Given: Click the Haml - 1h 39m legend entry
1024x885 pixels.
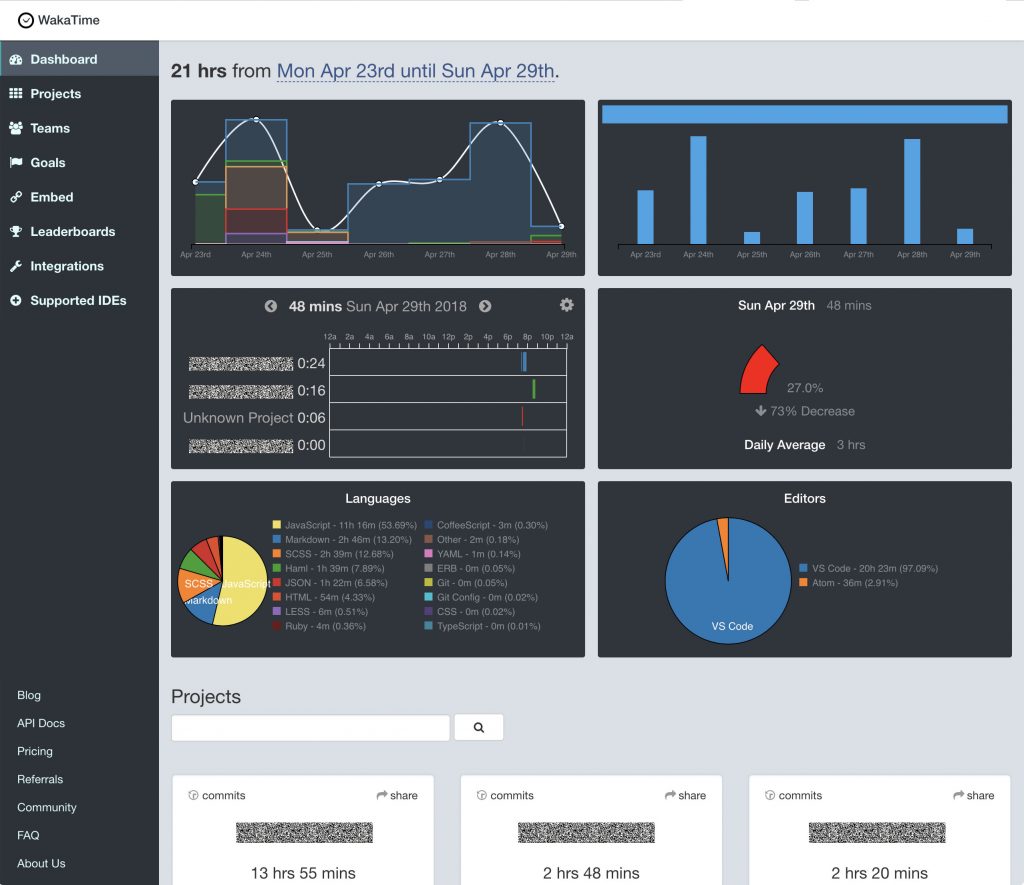Looking at the screenshot, I should tap(328, 568).
